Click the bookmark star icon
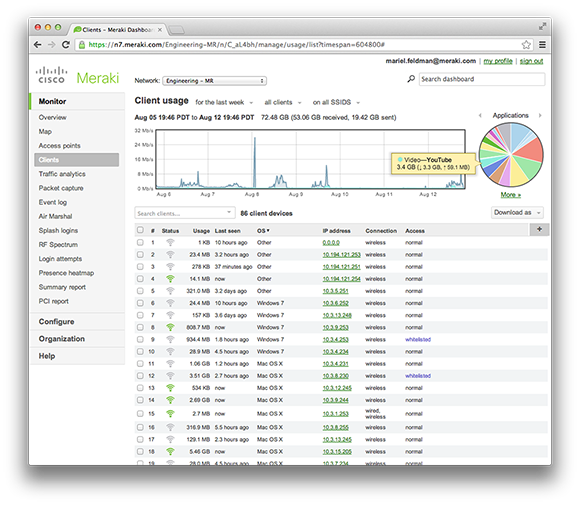The image size is (580, 505). point(526,45)
